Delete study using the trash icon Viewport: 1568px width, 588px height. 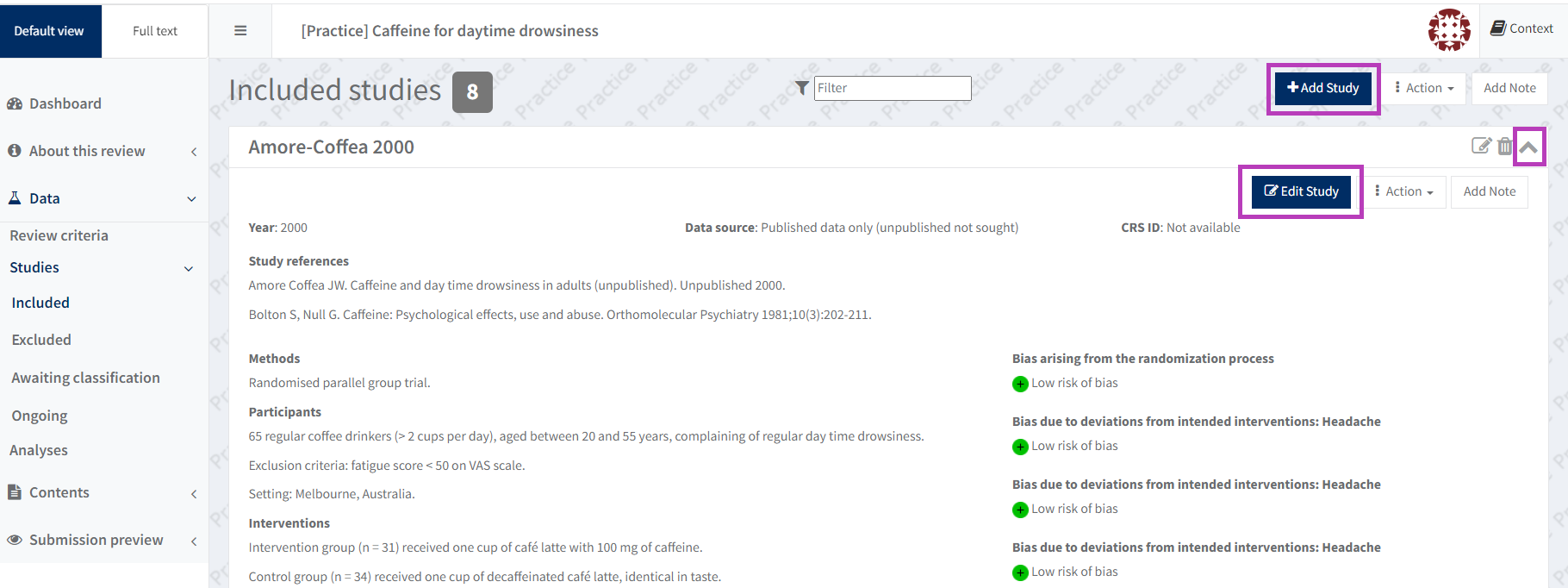(x=1504, y=147)
